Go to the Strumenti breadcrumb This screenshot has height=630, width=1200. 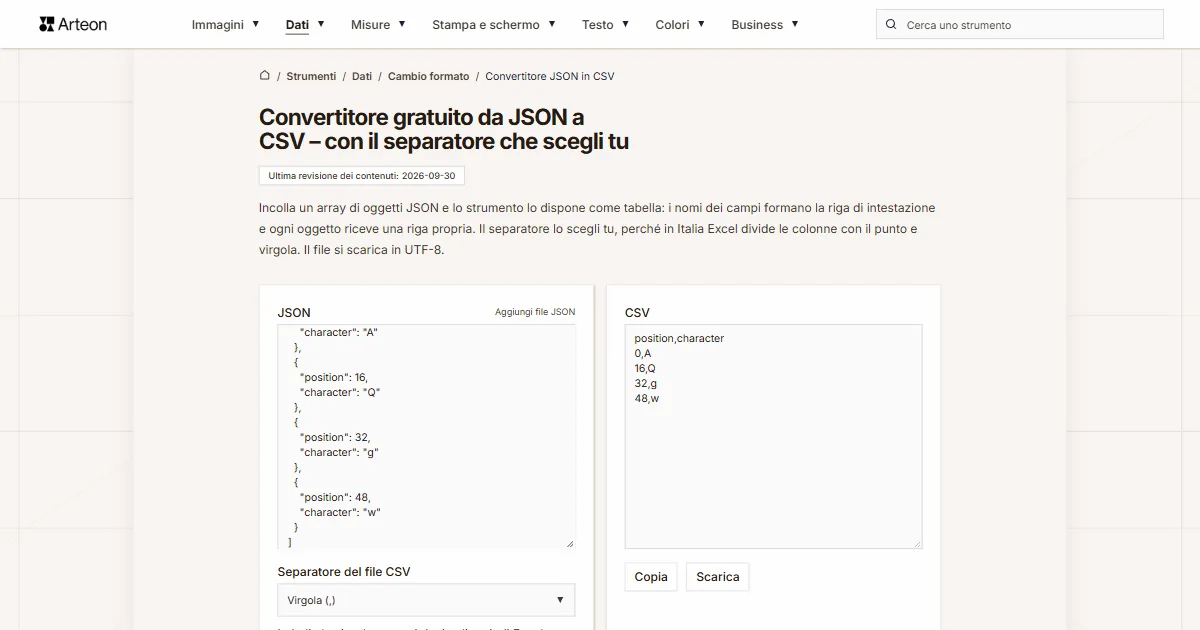click(311, 76)
